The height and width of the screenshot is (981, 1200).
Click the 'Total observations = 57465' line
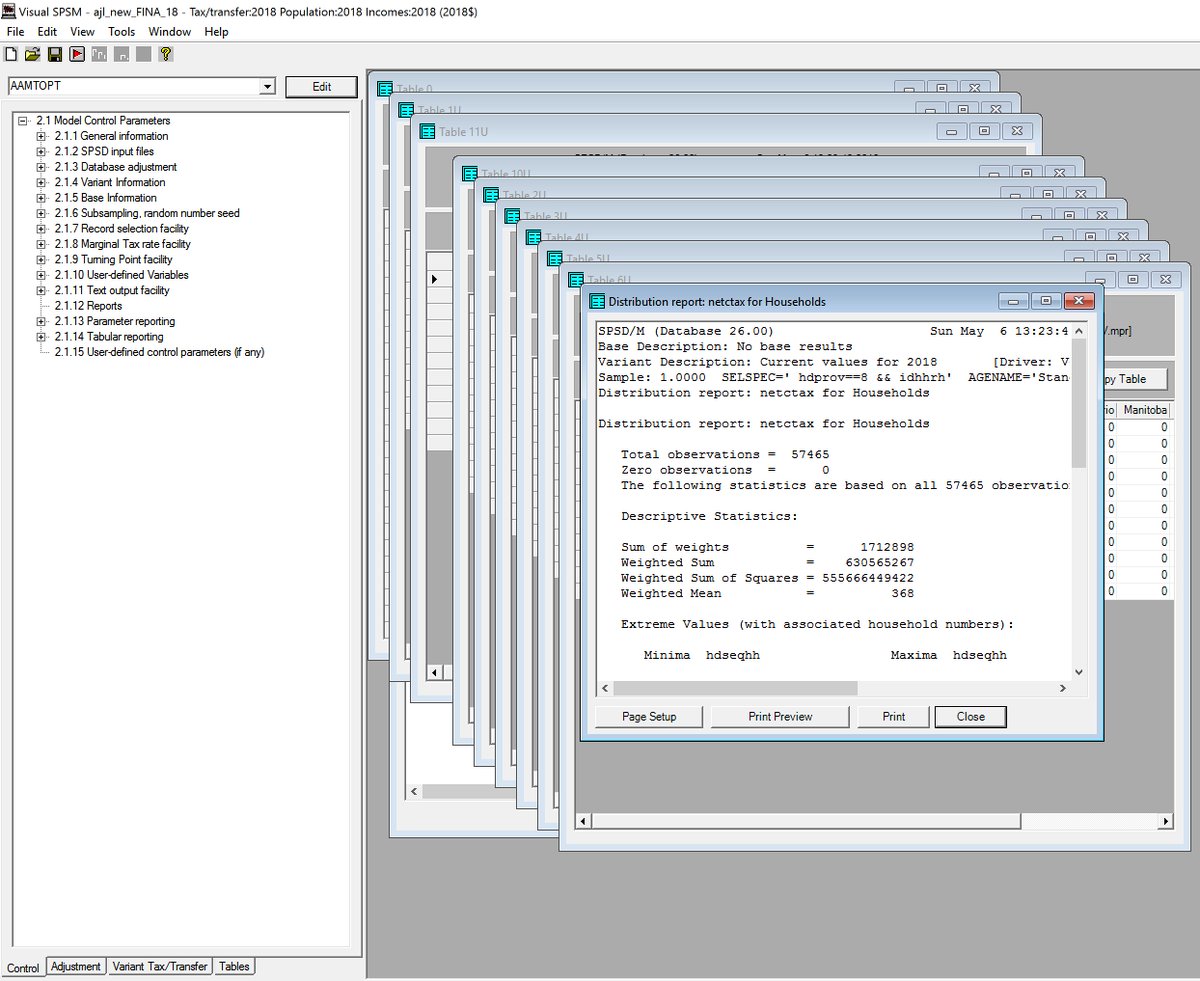725,455
